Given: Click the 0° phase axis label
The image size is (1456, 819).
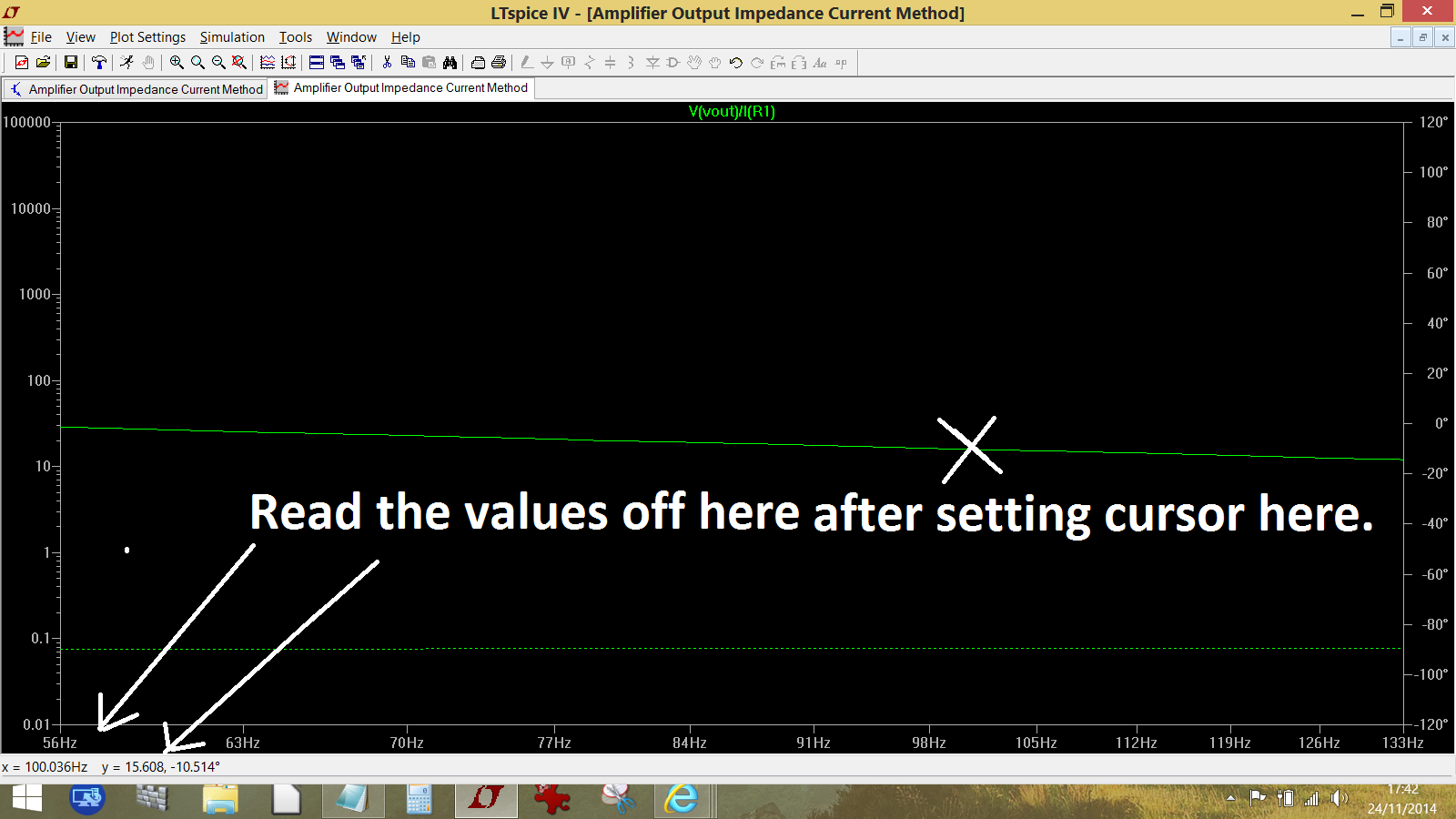Looking at the screenshot, I should [x=1441, y=423].
